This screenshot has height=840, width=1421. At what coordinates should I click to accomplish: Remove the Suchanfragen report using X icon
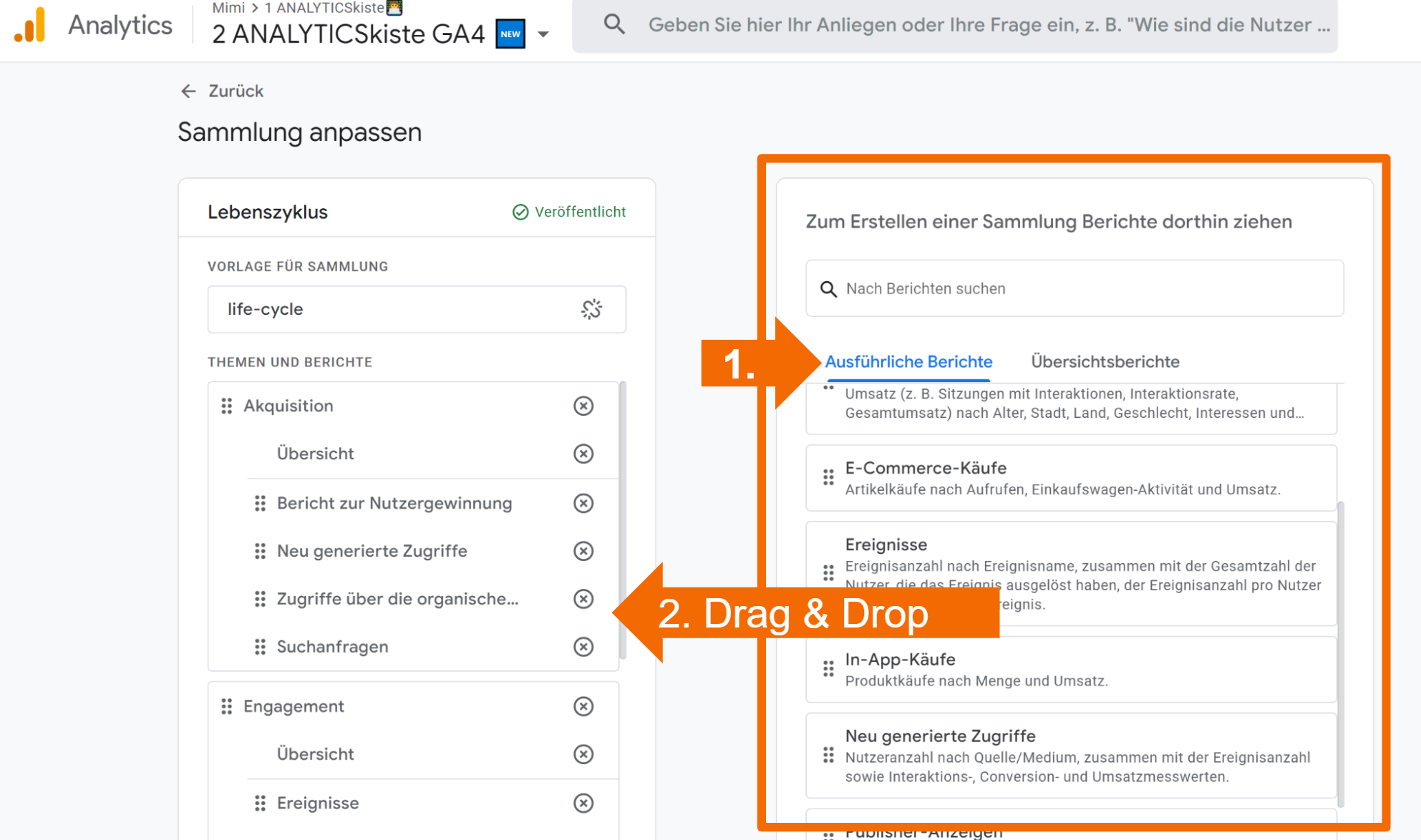[x=583, y=647]
